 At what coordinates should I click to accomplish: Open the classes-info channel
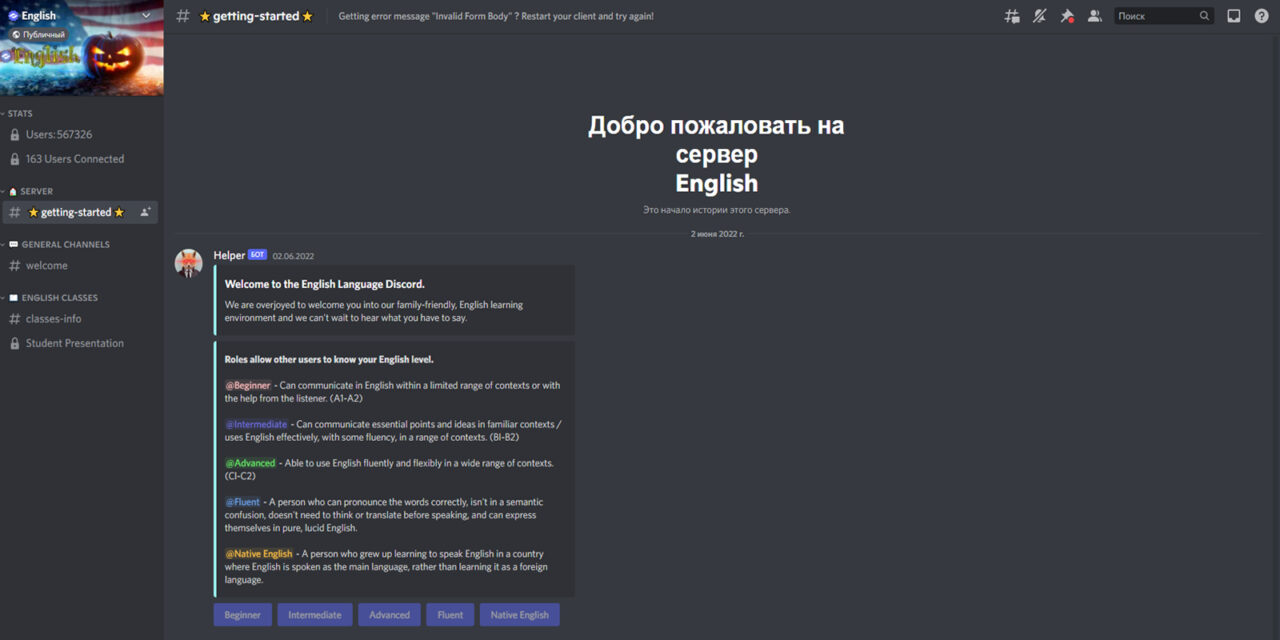[53, 318]
